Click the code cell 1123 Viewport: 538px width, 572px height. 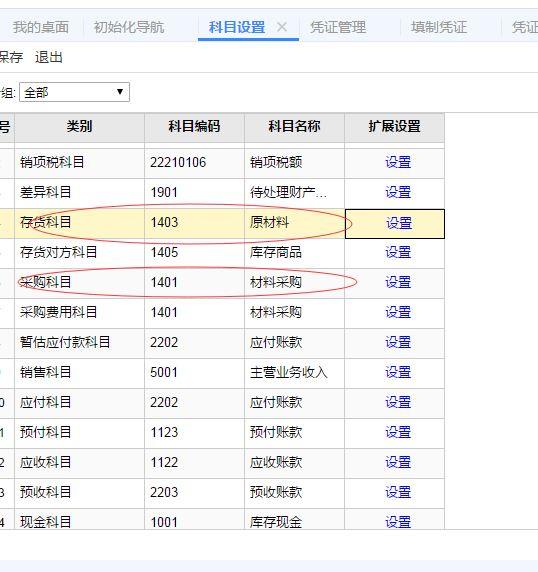194,433
